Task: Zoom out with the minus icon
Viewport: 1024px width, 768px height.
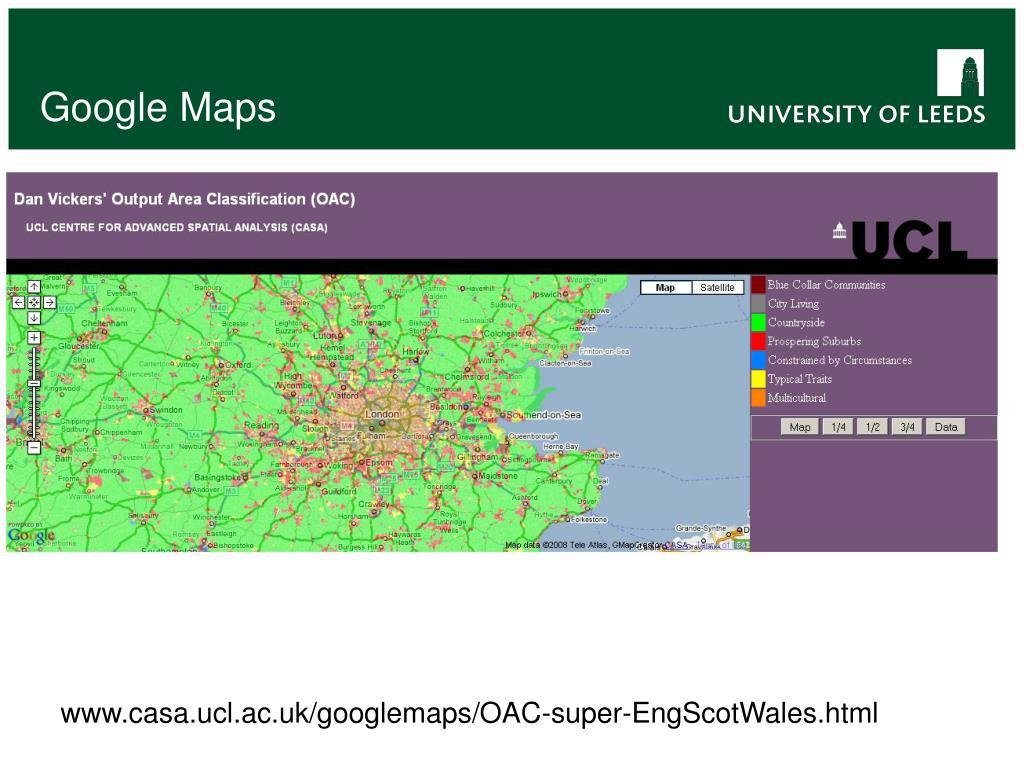Action: (34, 447)
